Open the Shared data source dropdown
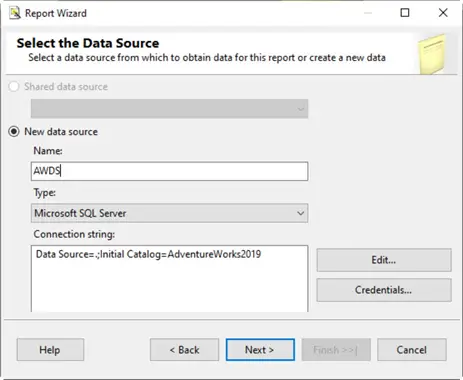This screenshot has width=463, height=380. pyautogui.click(x=169, y=109)
